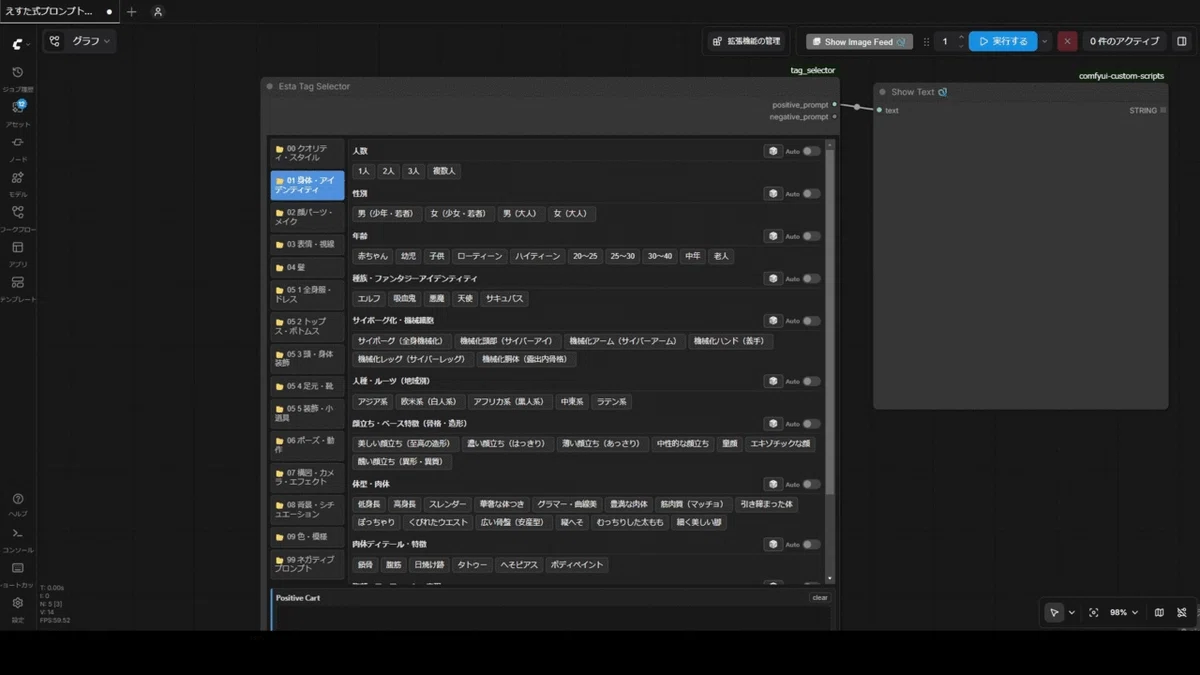This screenshot has width=1200, height=675.
Task: Select the 04 髪 category
Action: 307,267
